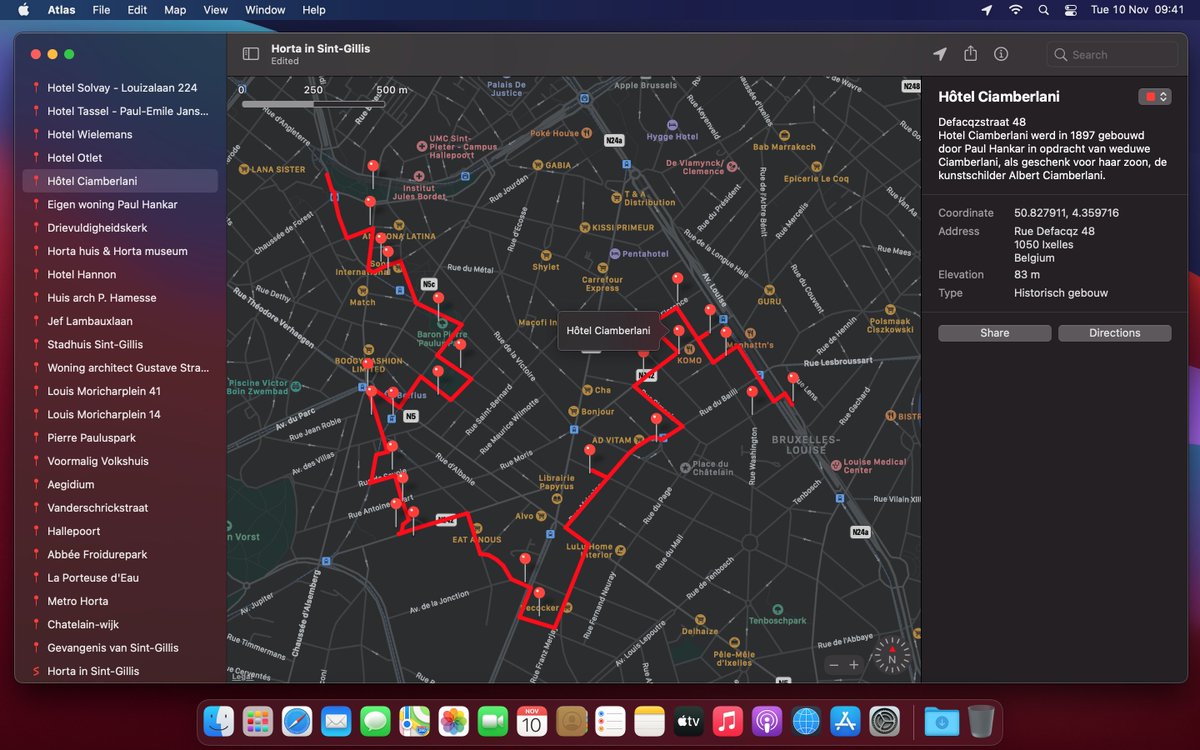Click the Share button in inspector
The image size is (1200, 750).
point(994,333)
